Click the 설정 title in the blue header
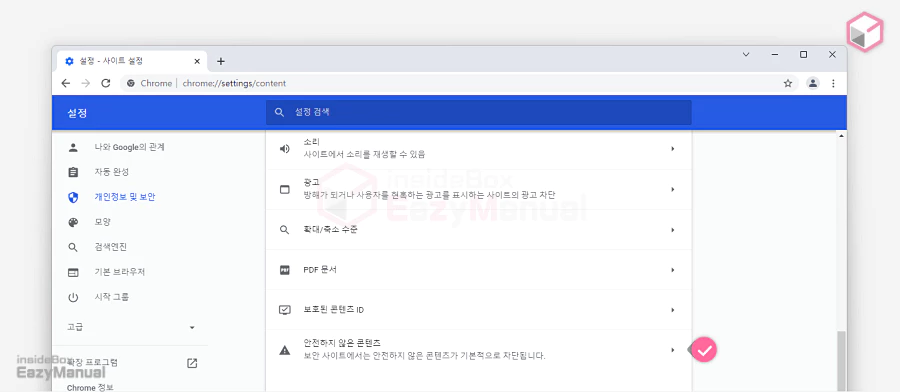This screenshot has height=392, width=900. tap(77, 113)
